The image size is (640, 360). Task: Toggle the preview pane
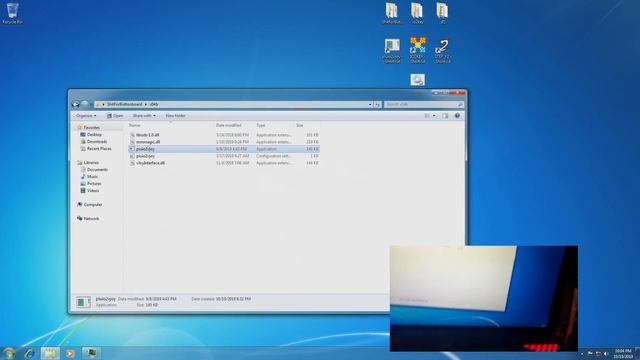pos(445,116)
